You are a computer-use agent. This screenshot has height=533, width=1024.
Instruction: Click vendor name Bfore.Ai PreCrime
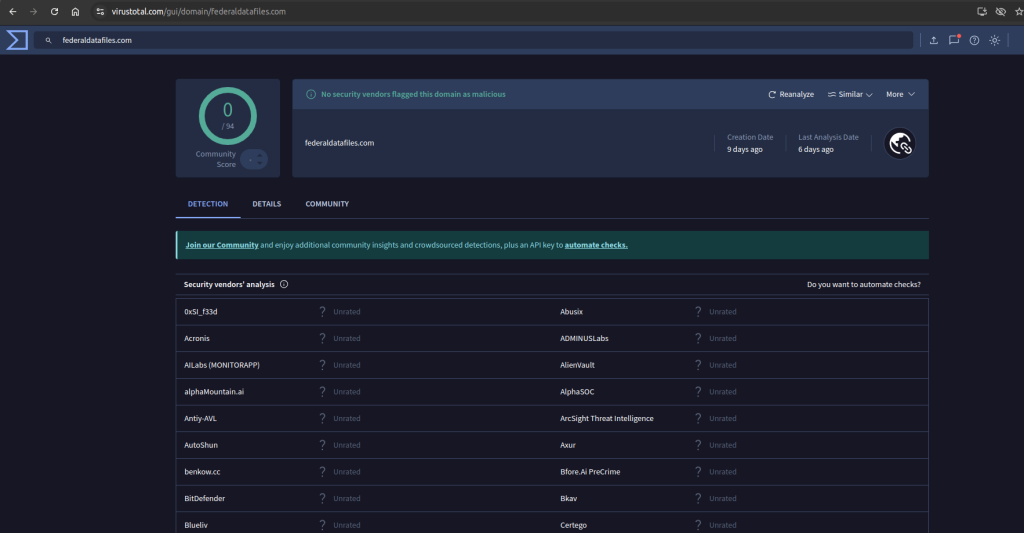590,472
